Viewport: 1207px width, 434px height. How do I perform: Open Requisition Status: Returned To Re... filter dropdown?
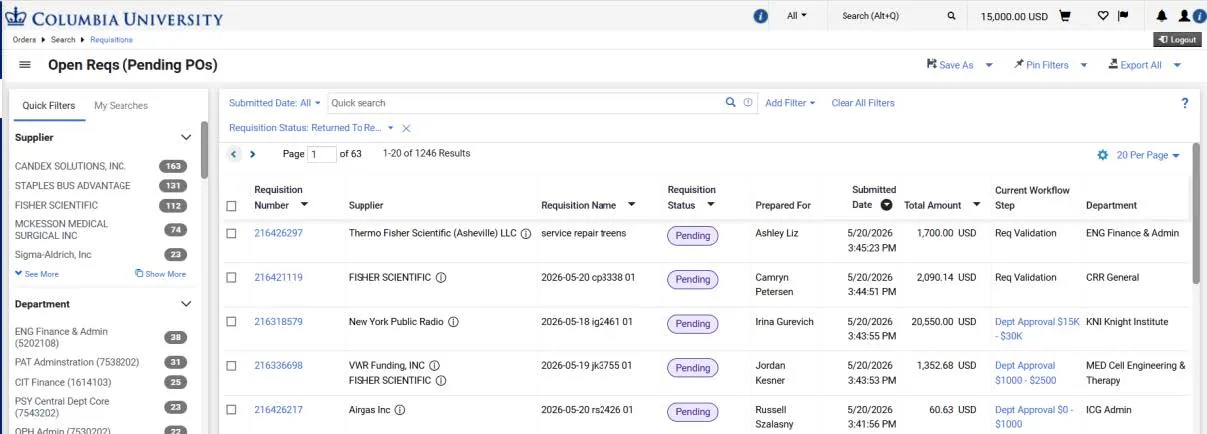[312, 128]
